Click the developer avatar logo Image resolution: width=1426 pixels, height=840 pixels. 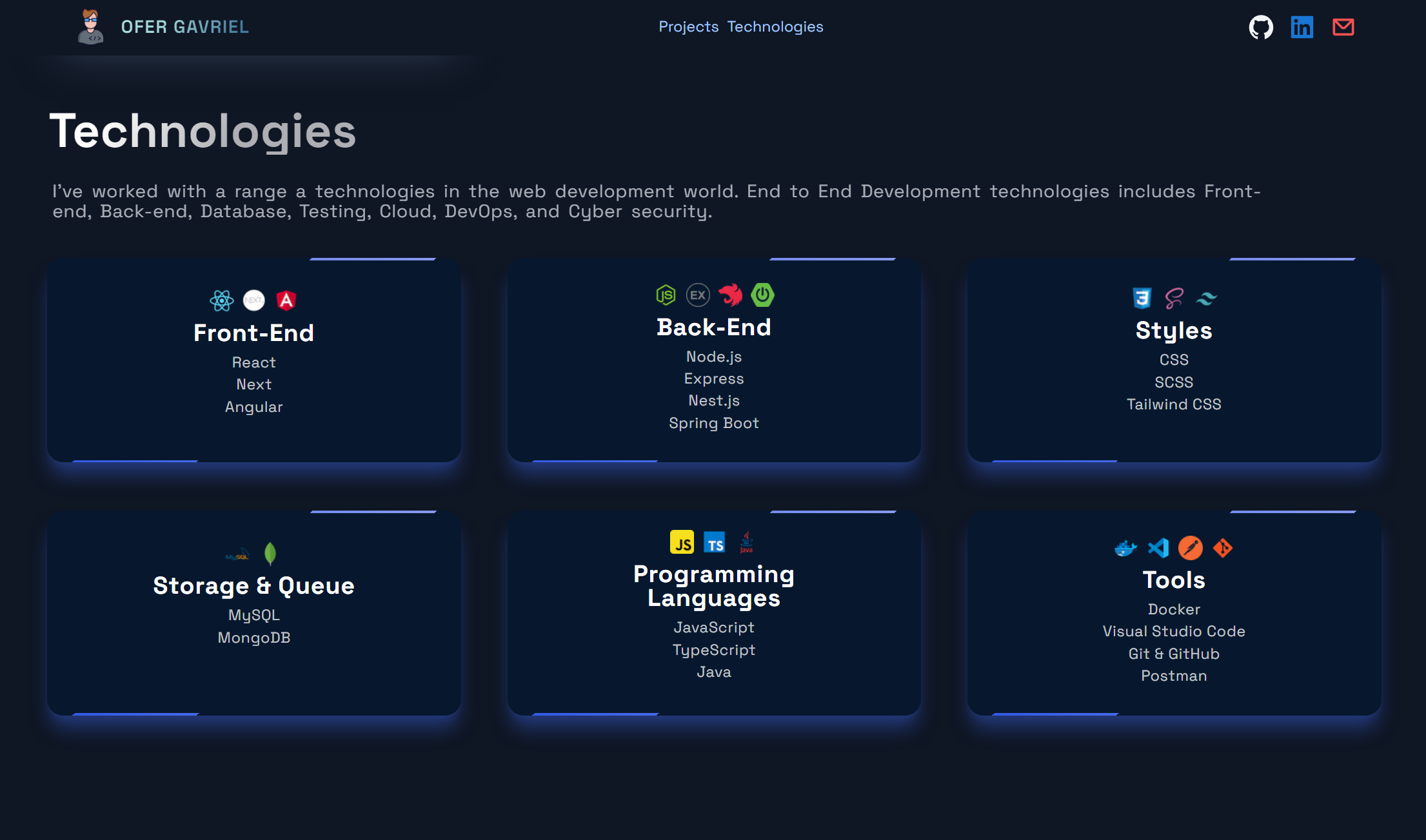(91, 27)
